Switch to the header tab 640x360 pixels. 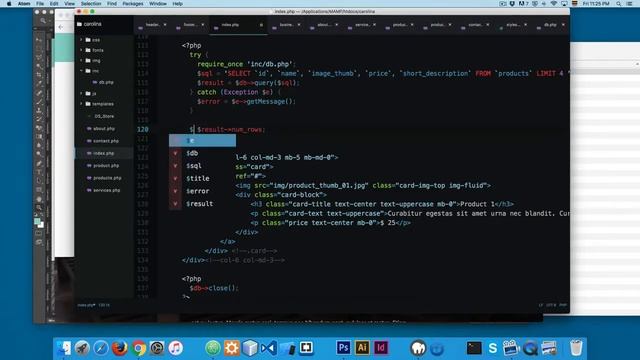[x=153, y=25]
